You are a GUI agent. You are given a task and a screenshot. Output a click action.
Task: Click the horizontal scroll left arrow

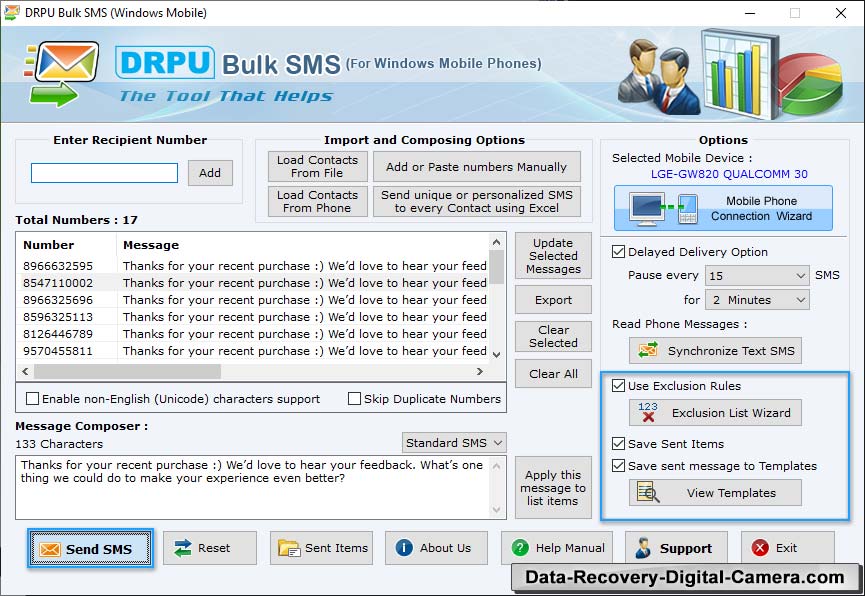pos(25,371)
